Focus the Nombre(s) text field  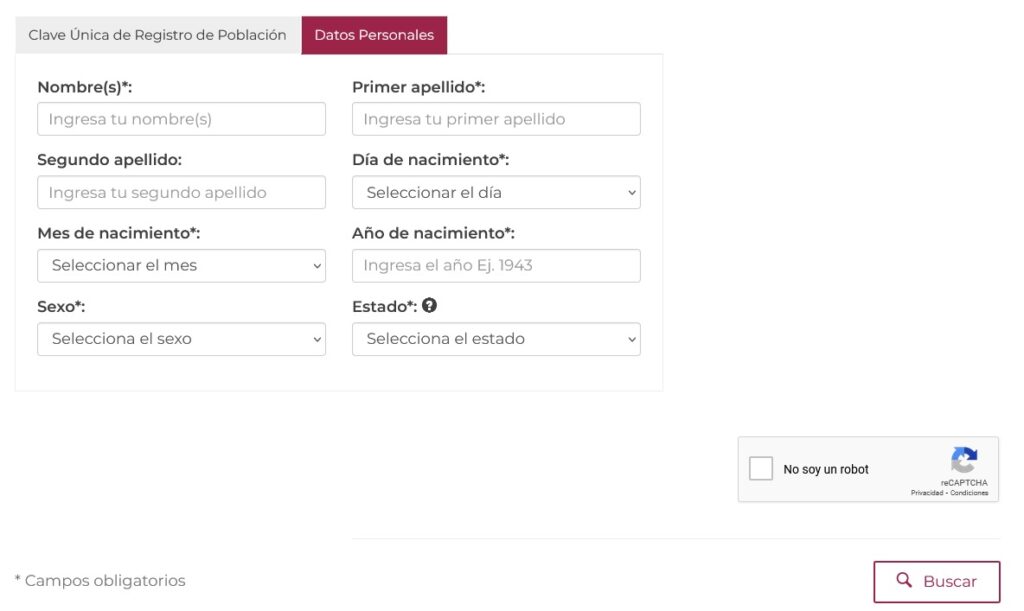(181, 119)
